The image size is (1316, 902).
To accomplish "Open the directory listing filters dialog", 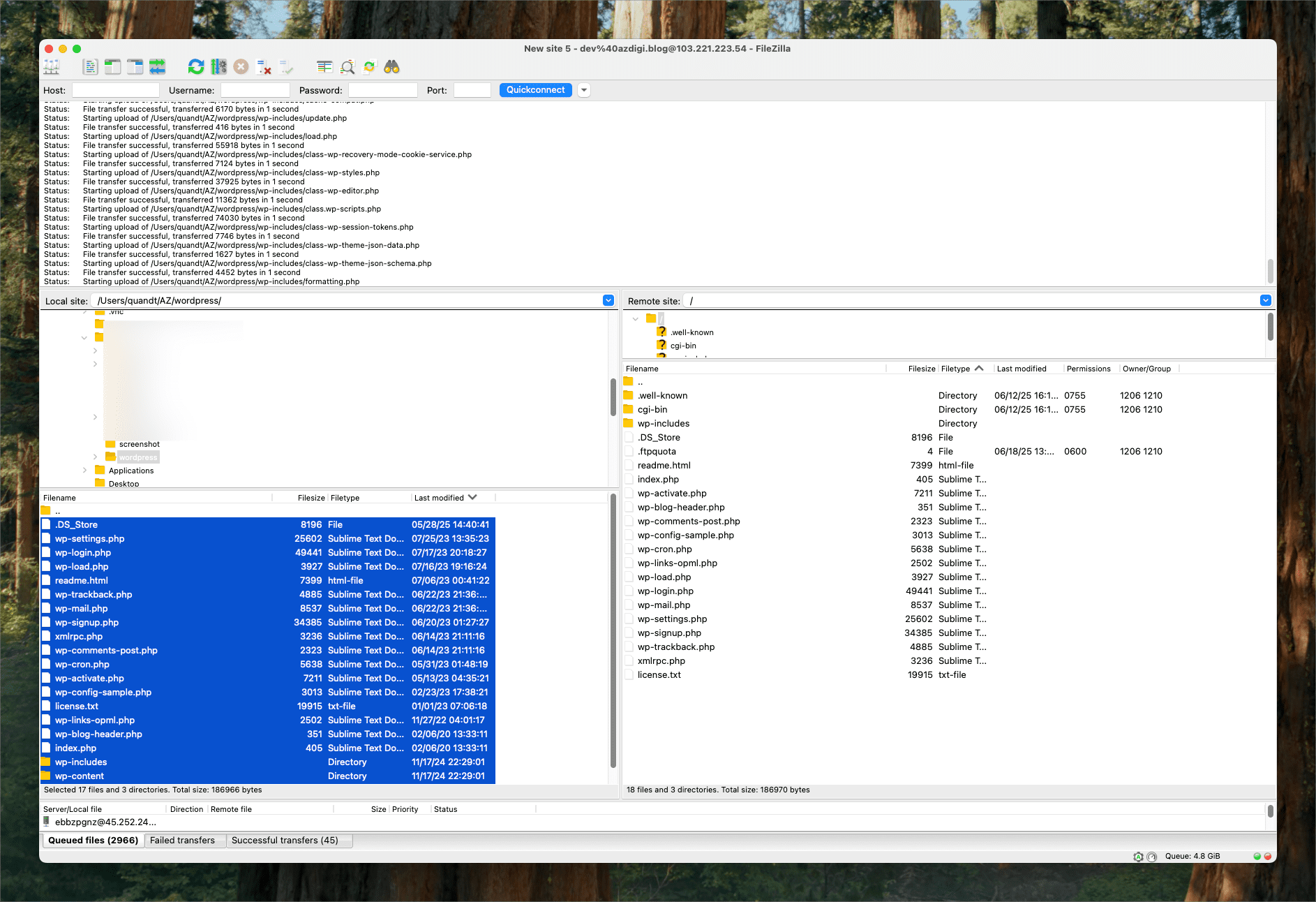I will [324, 67].
